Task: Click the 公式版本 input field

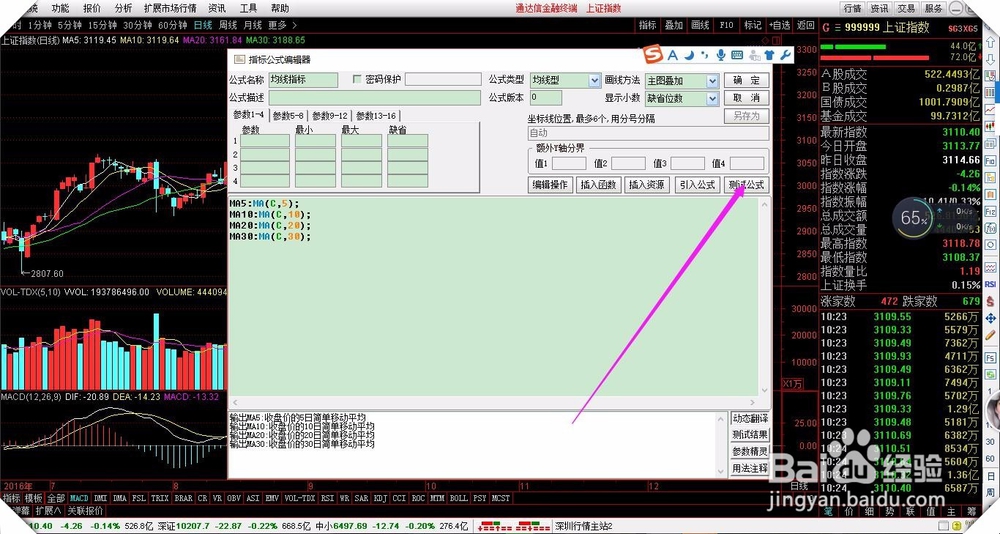Action: pos(546,98)
